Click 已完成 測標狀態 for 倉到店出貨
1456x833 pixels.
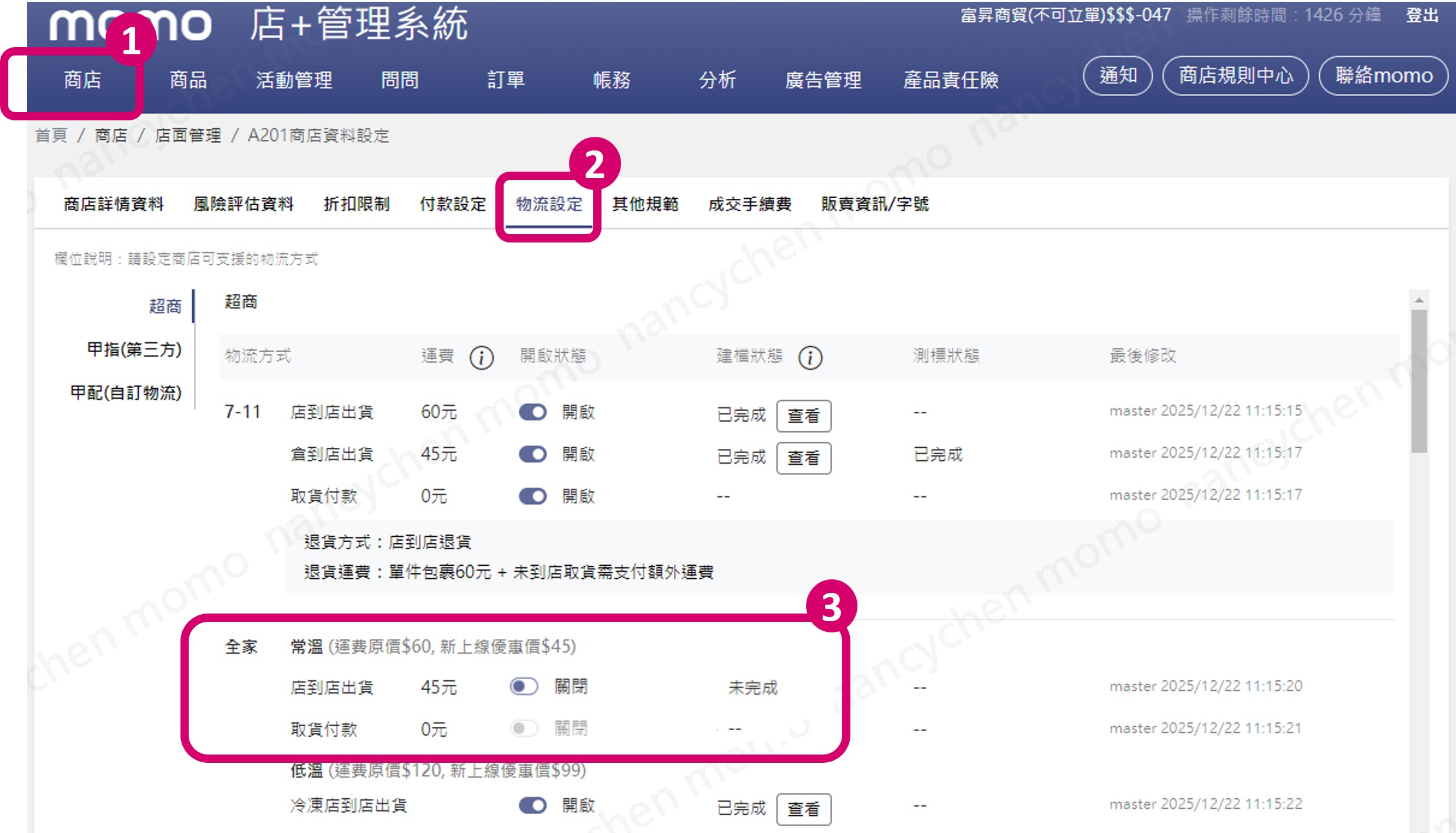(x=938, y=454)
